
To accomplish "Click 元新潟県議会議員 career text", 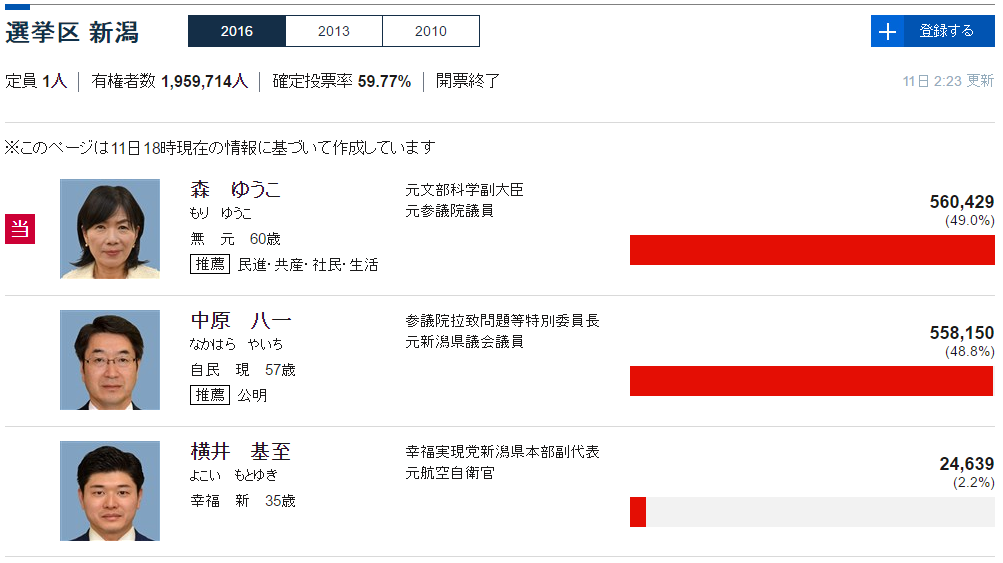I will point(464,342).
